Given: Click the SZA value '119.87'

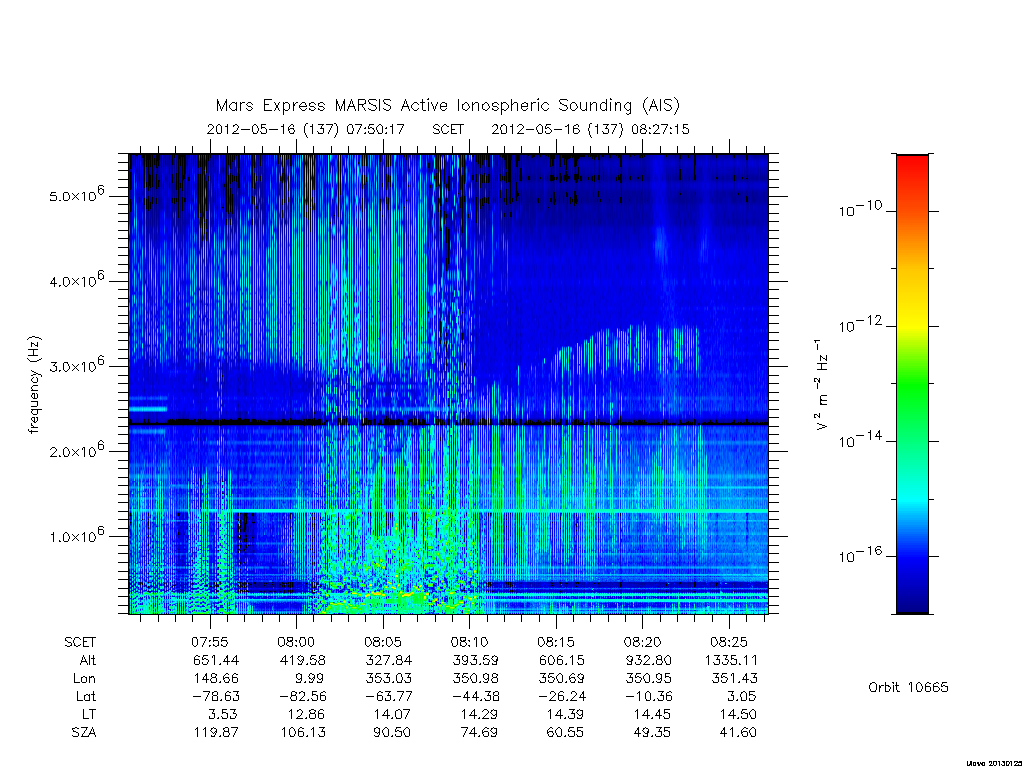Looking at the screenshot, I should point(216,733).
